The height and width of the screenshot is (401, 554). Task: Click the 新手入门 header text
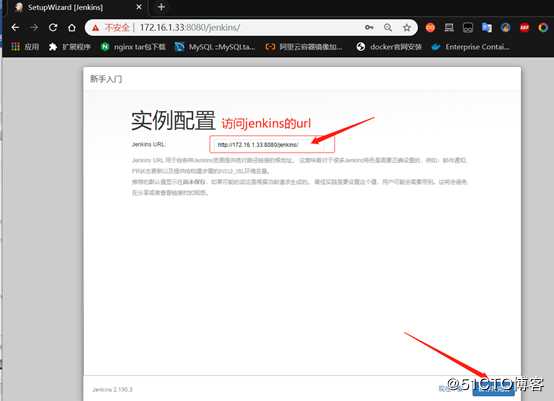(106, 79)
